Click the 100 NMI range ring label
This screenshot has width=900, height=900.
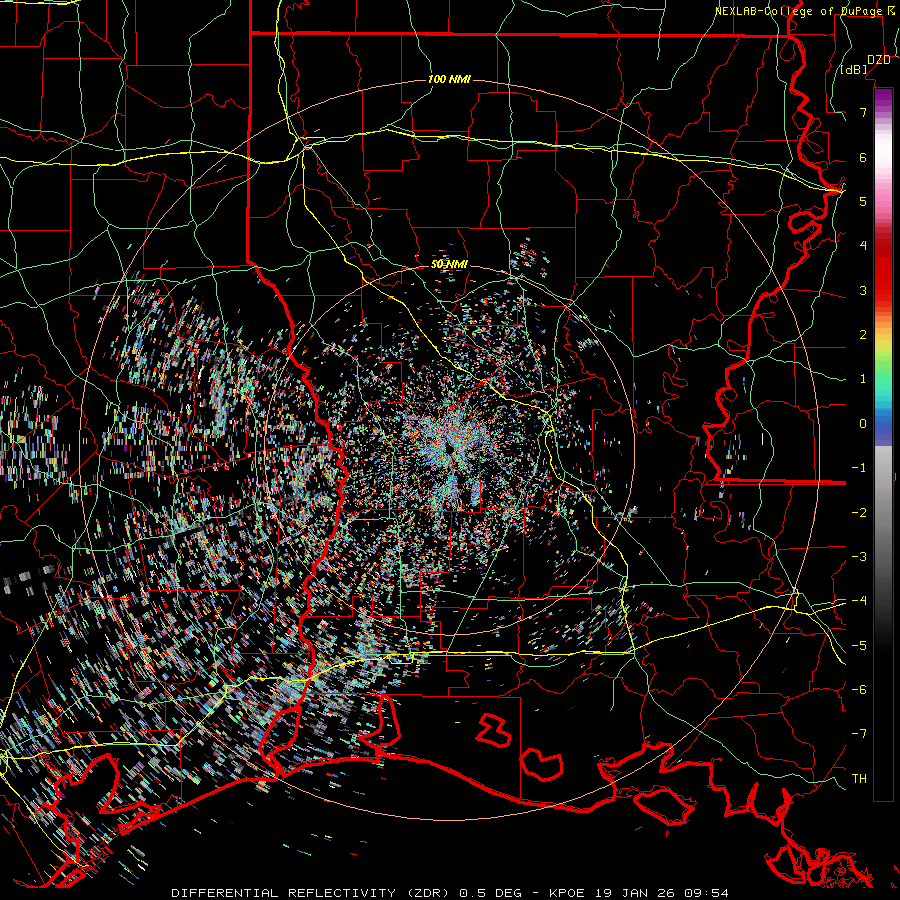tap(449, 79)
